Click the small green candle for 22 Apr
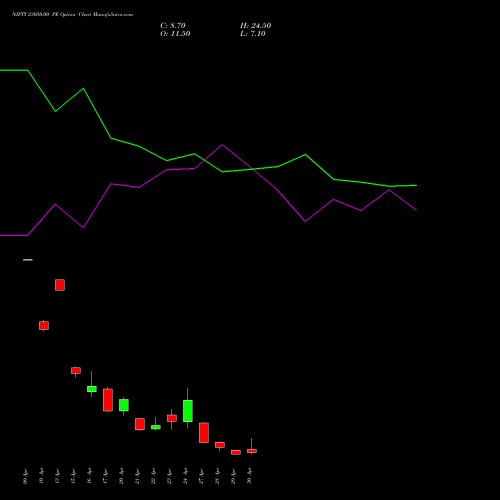500x500 pixels. tap(156, 427)
